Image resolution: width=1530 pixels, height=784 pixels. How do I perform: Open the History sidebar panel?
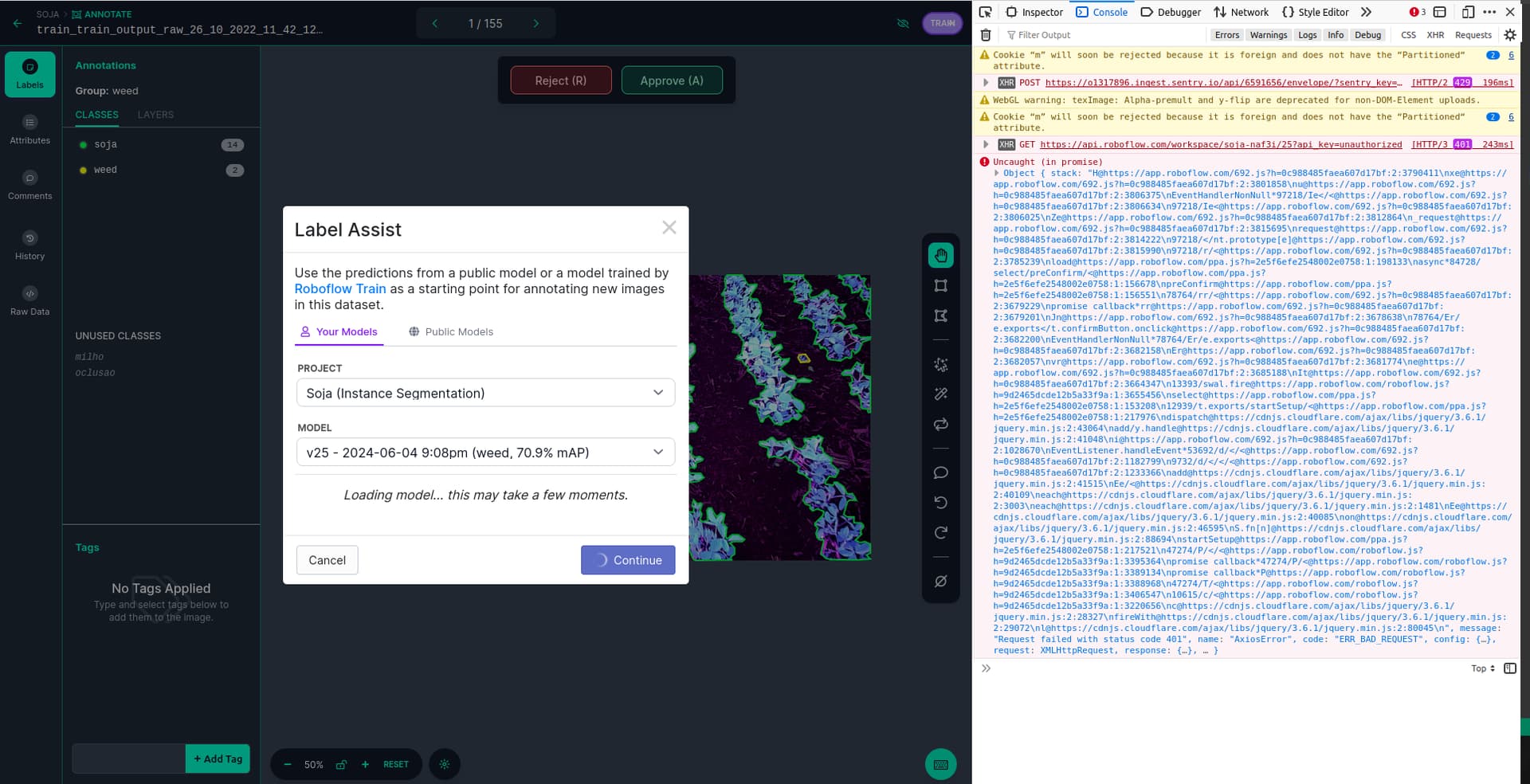30,245
